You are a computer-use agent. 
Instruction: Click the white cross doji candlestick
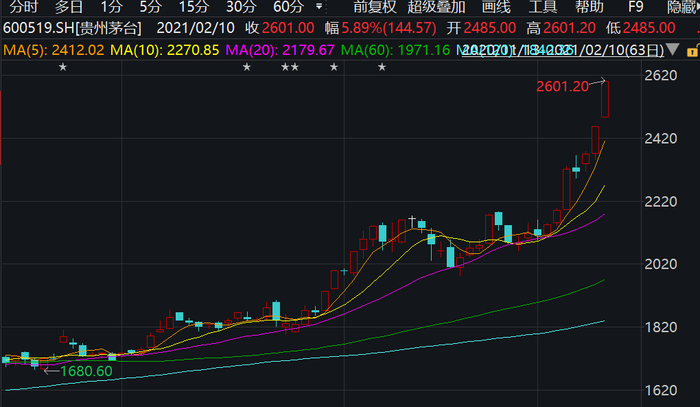(412, 220)
